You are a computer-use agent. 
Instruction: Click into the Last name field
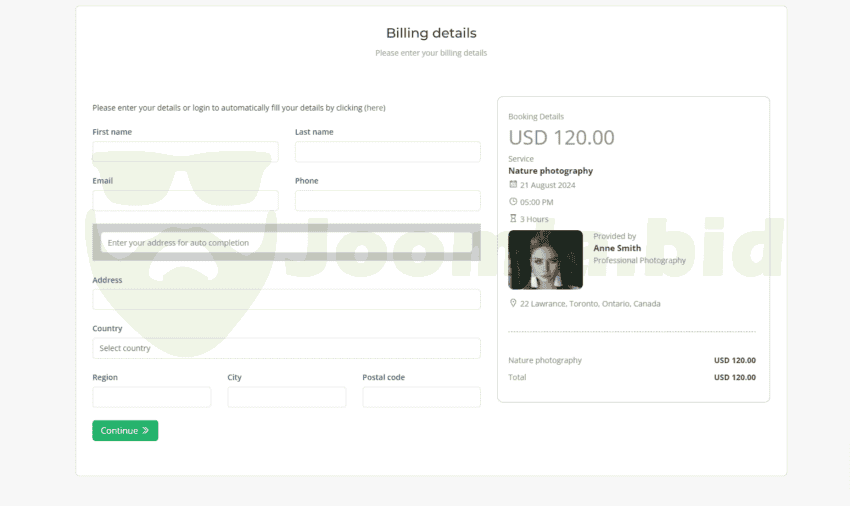pos(387,152)
